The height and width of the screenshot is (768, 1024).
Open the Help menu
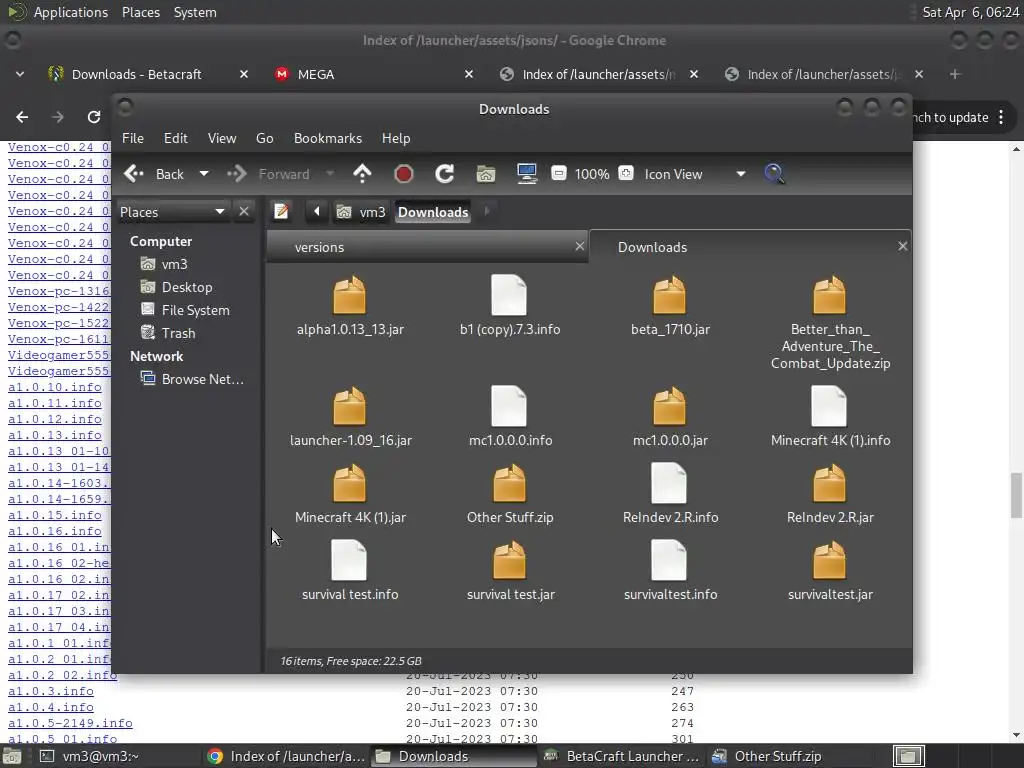coord(396,138)
